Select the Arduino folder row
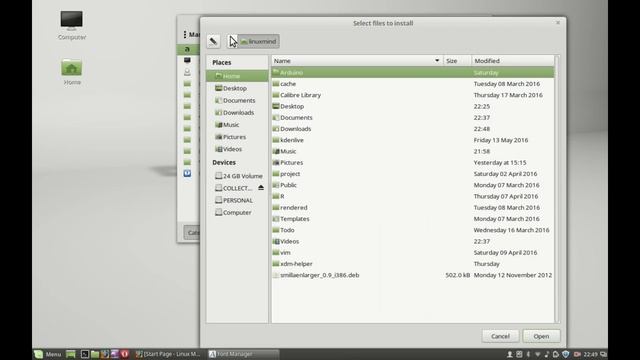 pos(413,73)
